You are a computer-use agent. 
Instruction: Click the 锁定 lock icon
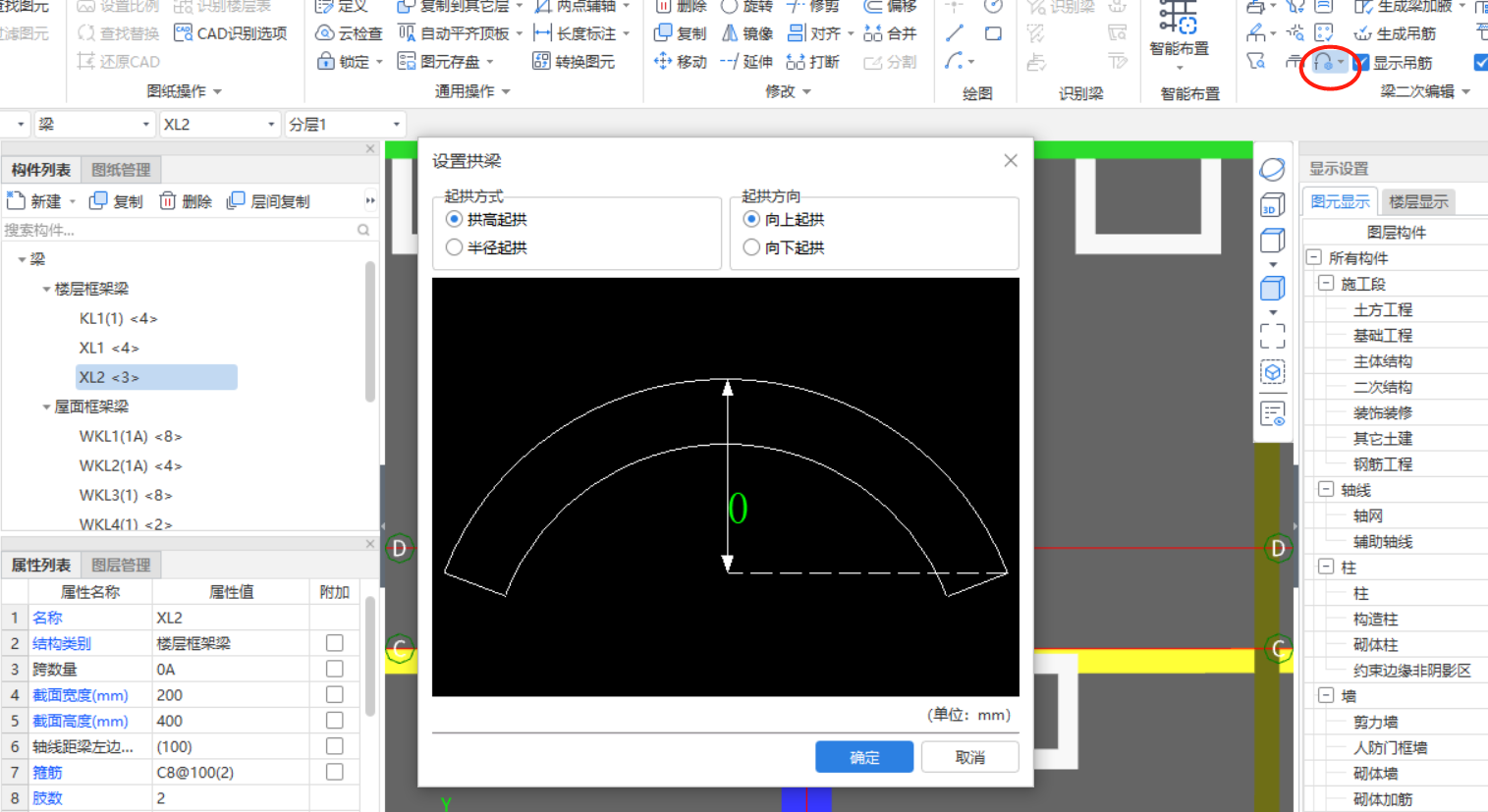[326, 61]
